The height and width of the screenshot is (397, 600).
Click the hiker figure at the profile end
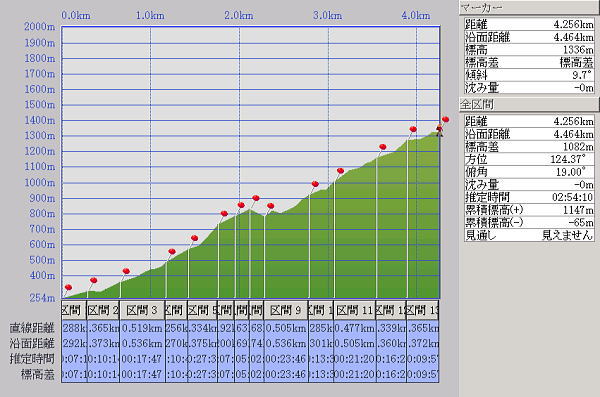[x=439, y=130]
